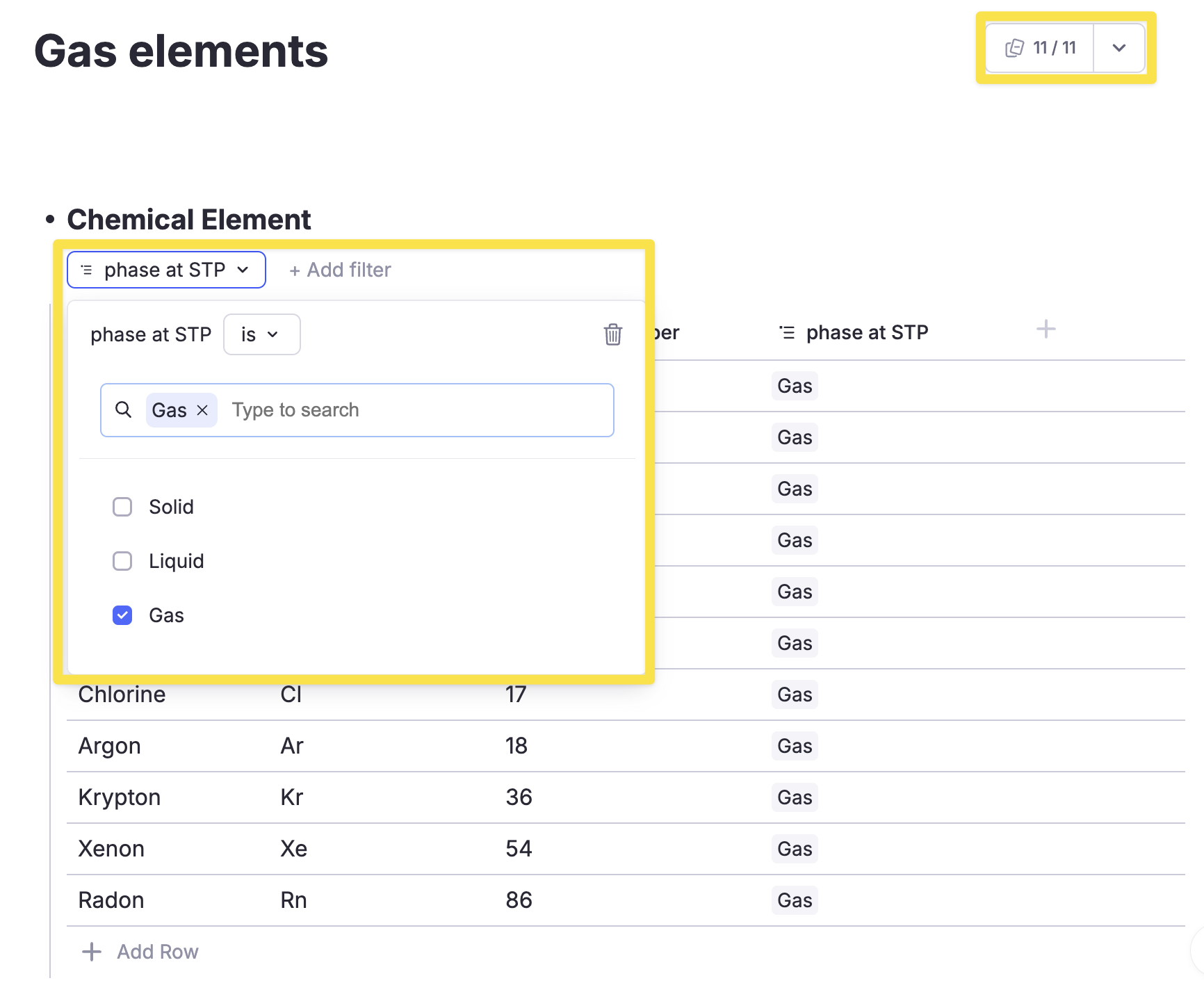Click the list icon in phase at STP column header
The width and height of the screenshot is (1204, 983).
point(787,333)
